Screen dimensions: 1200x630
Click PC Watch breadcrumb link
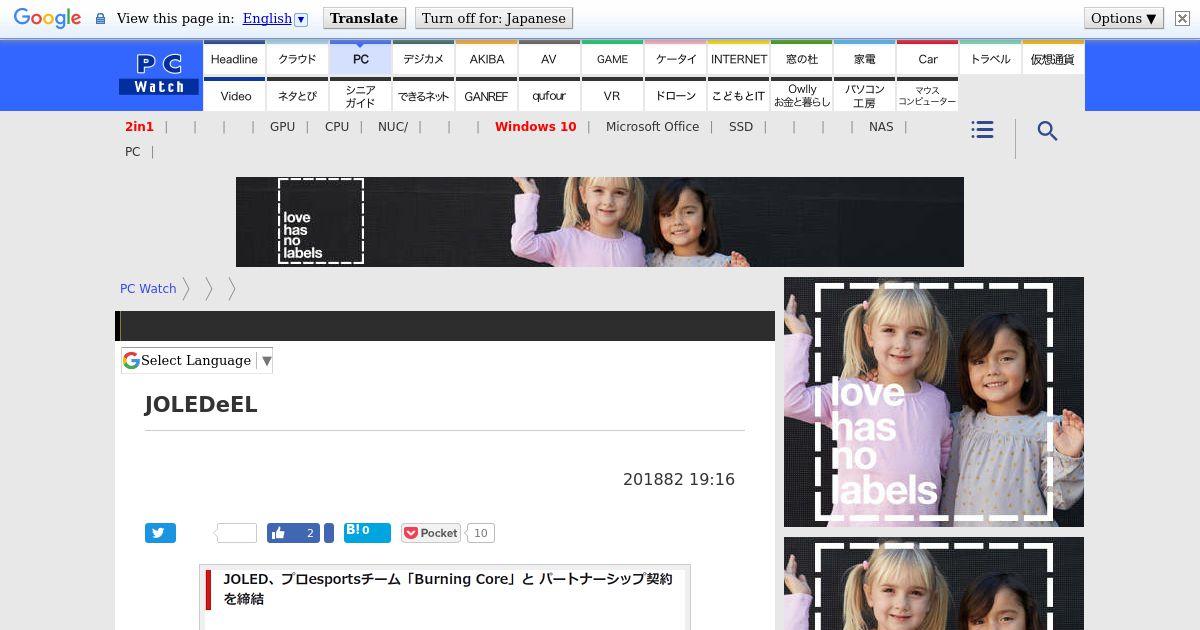148,288
